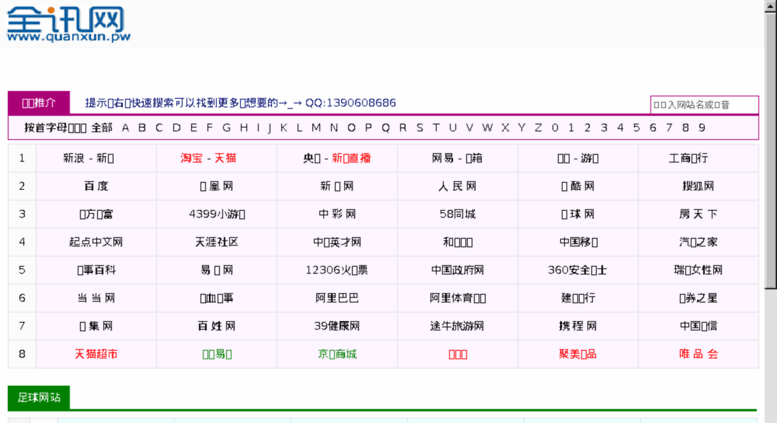777x423 pixels.
Task: Open the 天涯社区 link
Action: click(217, 242)
